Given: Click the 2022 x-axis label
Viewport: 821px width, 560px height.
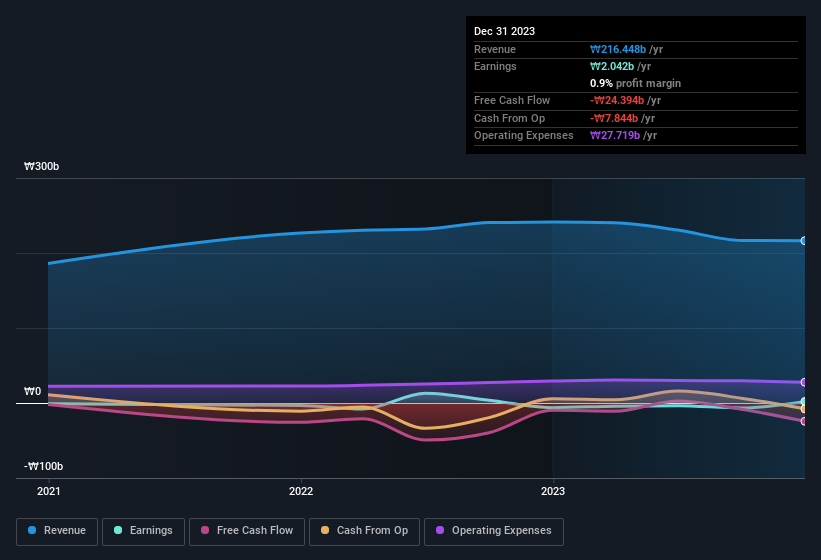Looking at the screenshot, I should tap(301, 491).
